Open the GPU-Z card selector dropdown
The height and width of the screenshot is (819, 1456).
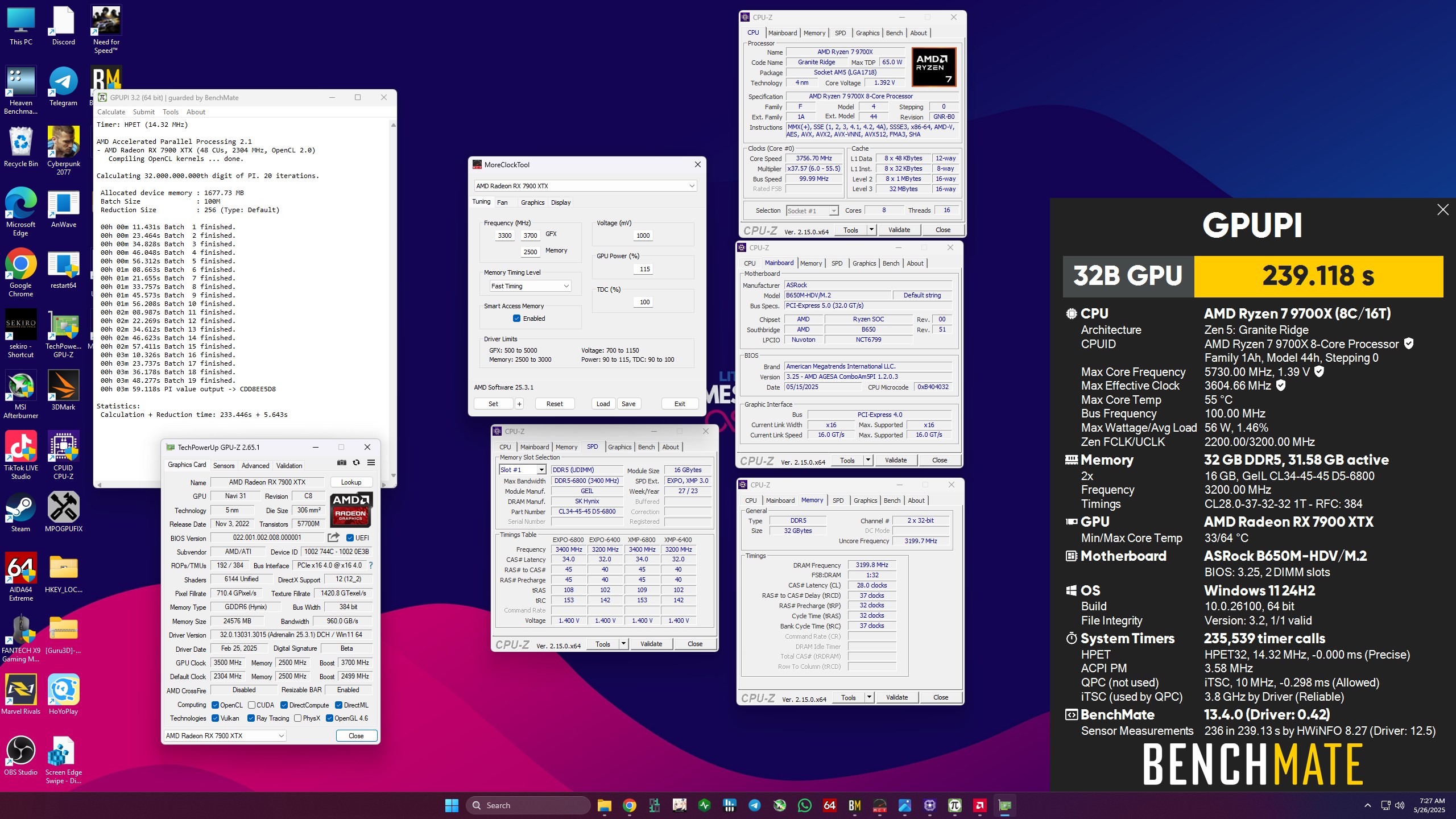click(x=225, y=736)
